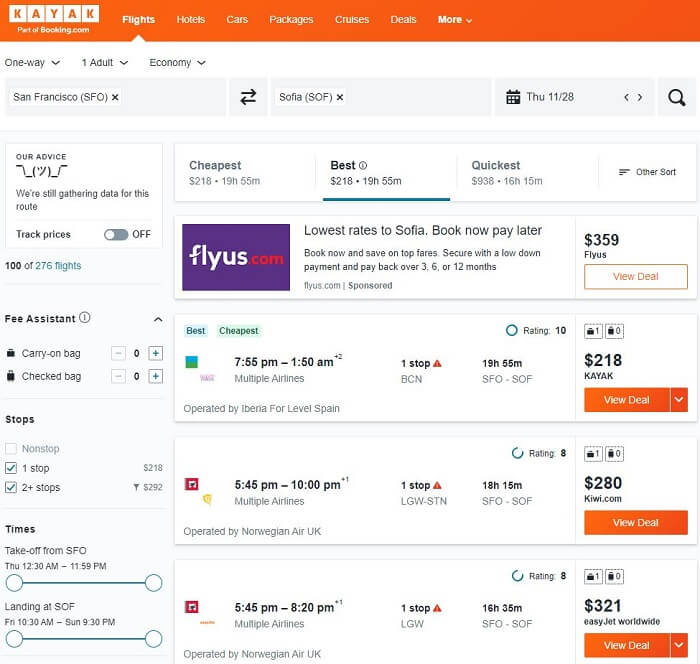Click View Deal for the $280 Kiwi.com flight
The width and height of the screenshot is (700, 664).
[x=635, y=522]
